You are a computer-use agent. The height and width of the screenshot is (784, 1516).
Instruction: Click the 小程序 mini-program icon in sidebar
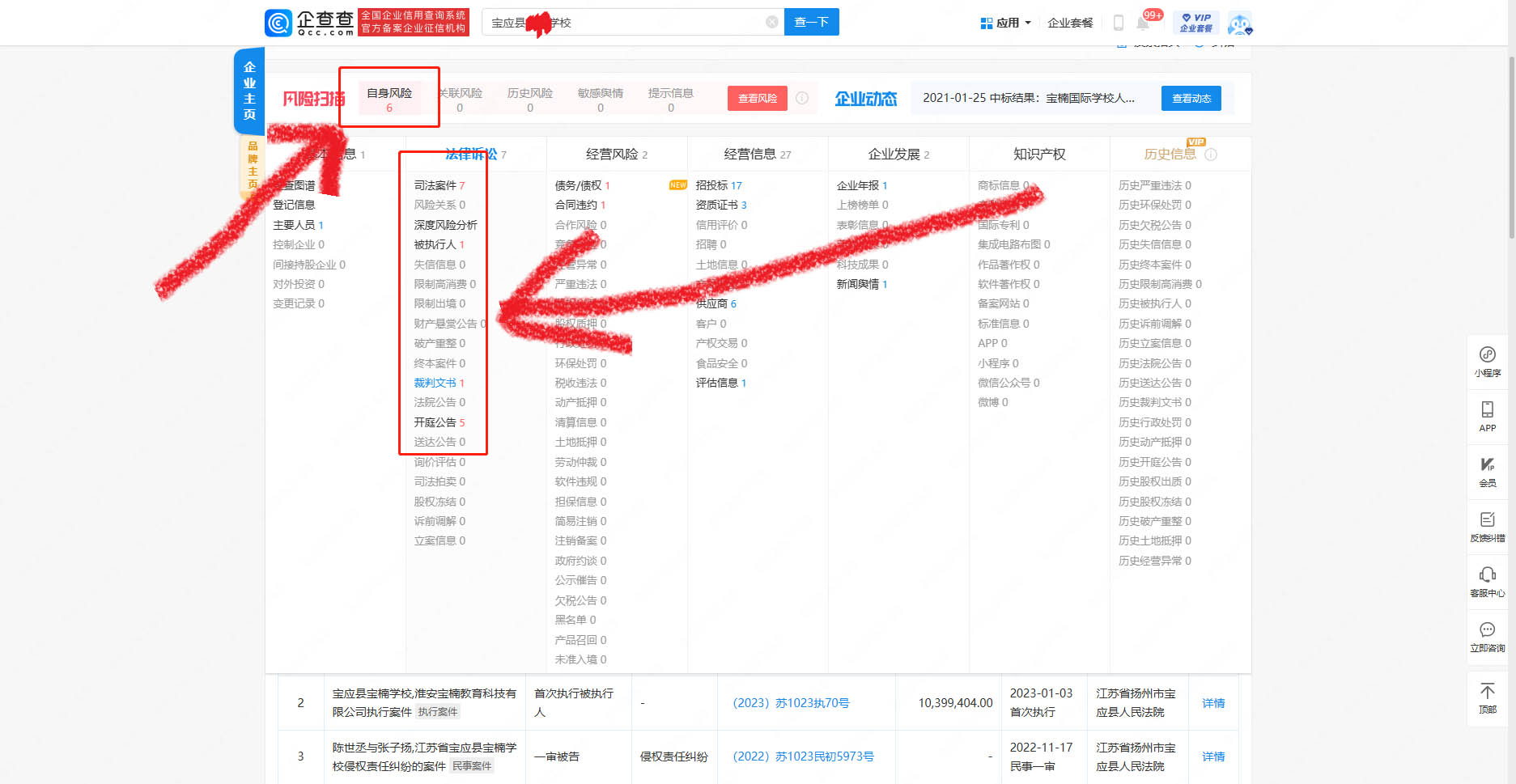tap(1487, 361)
